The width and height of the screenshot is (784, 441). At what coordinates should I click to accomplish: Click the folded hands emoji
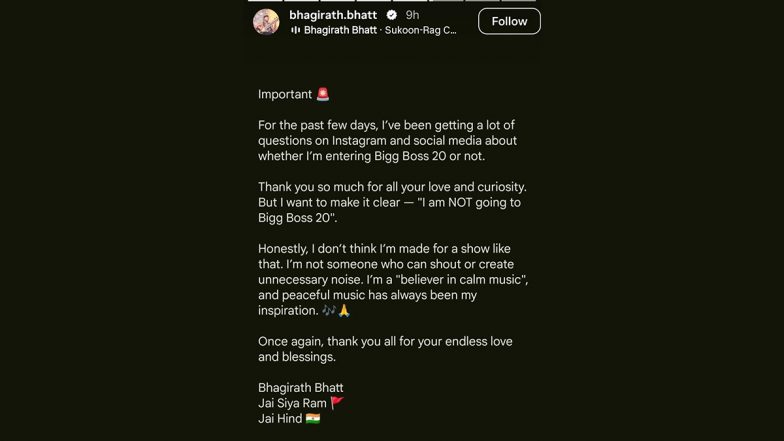344,310
